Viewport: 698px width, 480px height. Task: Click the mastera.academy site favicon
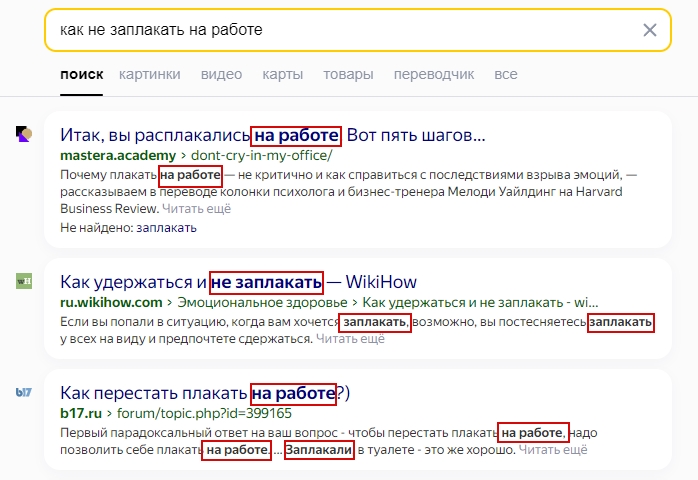click(x=25, y=134)
